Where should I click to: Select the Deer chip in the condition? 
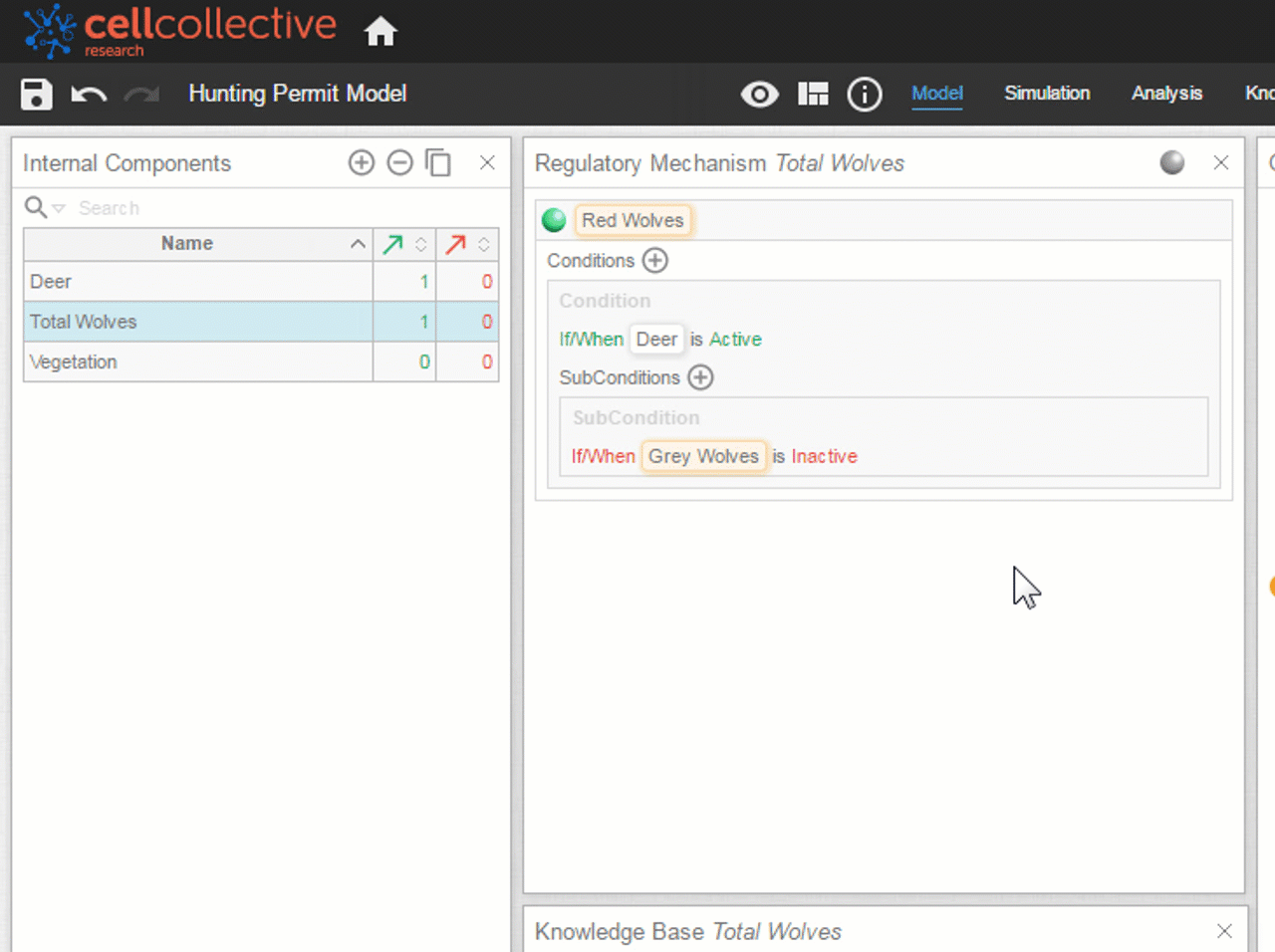coord(656,340)
